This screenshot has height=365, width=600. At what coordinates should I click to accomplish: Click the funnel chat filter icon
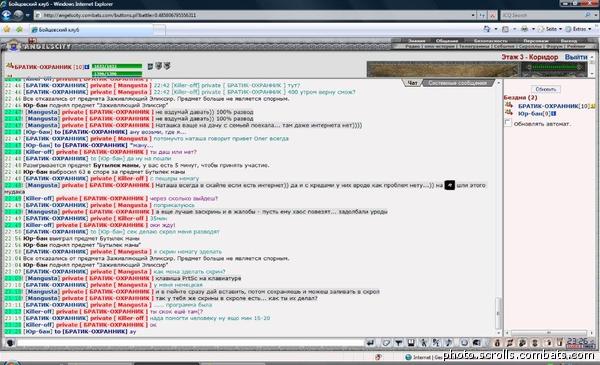point(399,342)
